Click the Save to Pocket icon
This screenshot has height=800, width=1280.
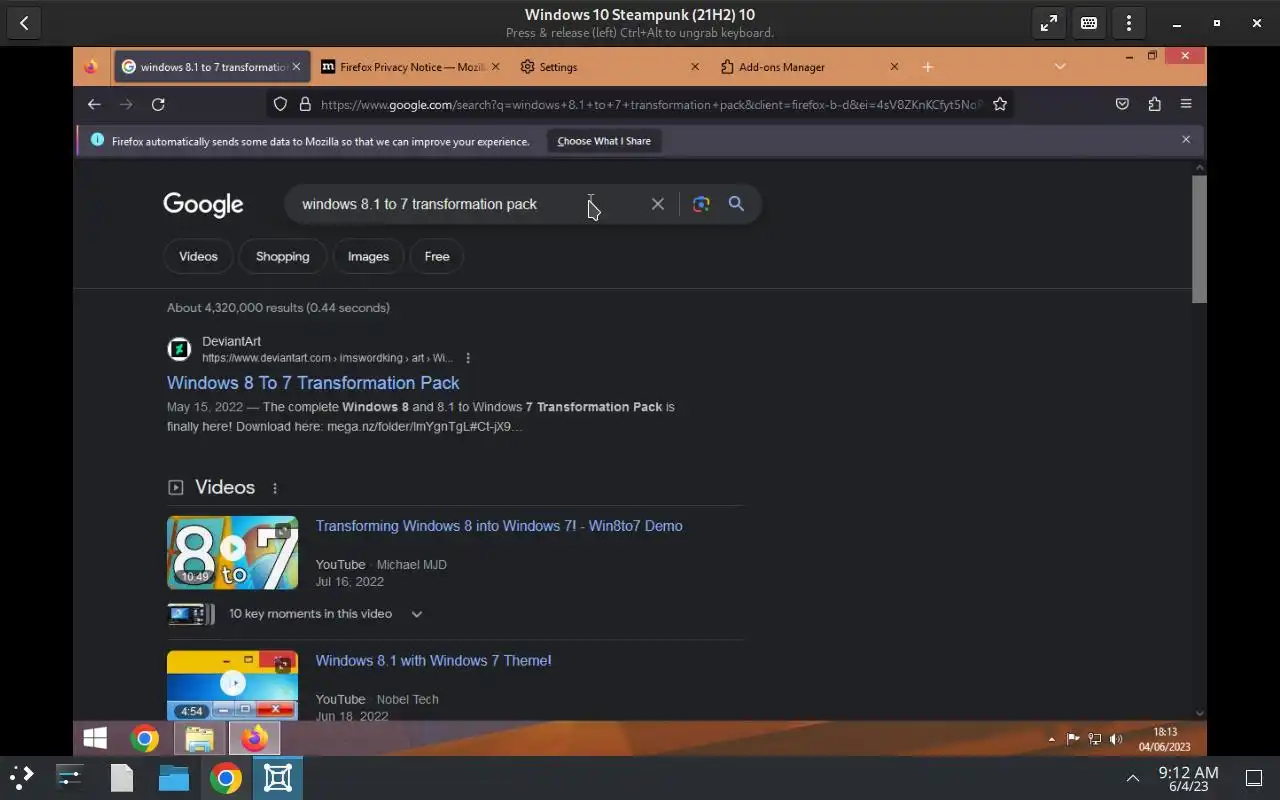click(1122, 104)
